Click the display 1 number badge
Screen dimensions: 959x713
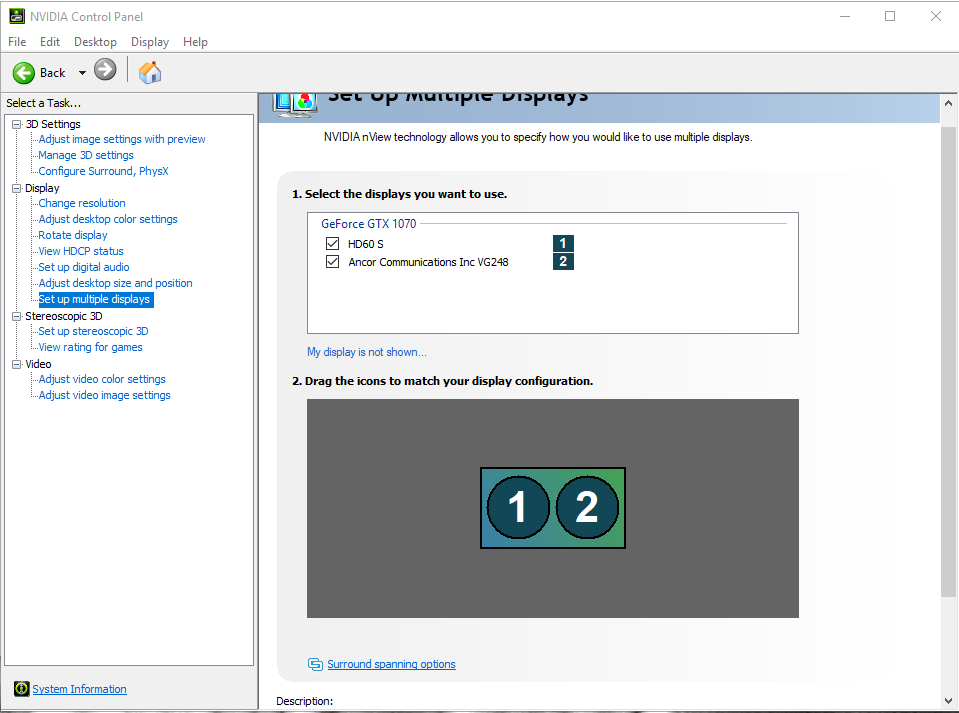(563, 243)
